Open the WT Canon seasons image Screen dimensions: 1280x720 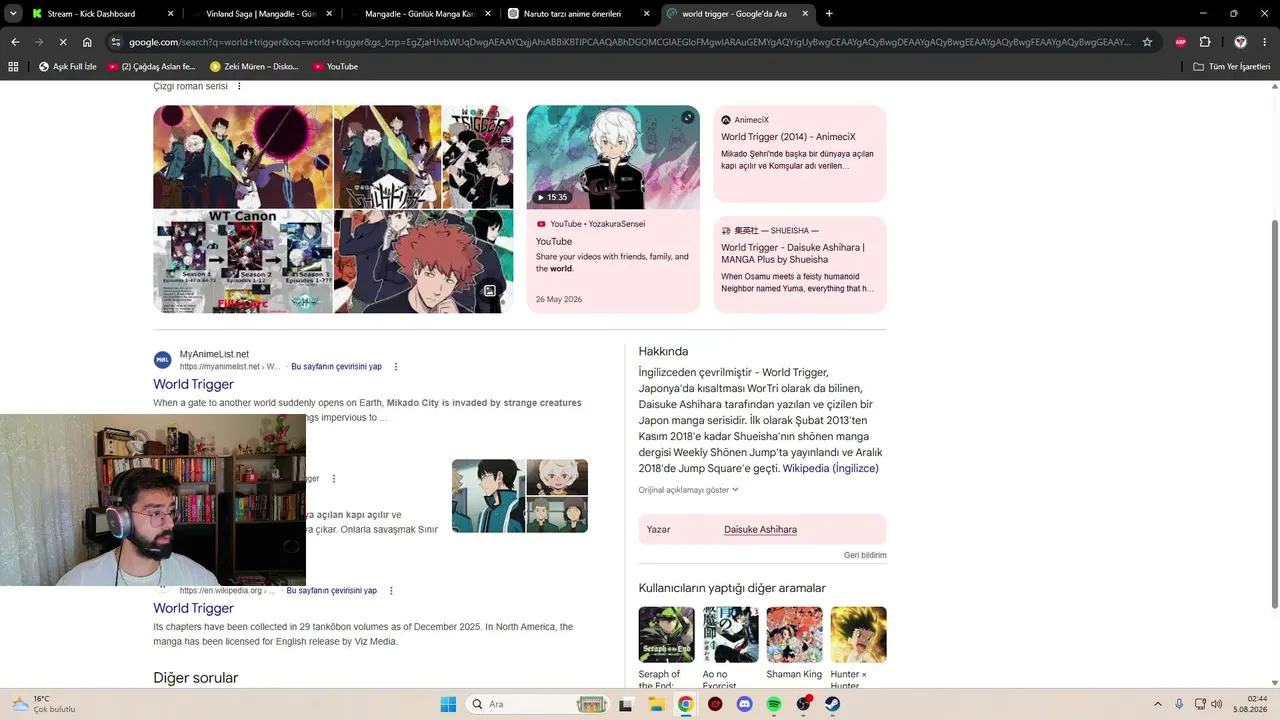click(243, 262)
